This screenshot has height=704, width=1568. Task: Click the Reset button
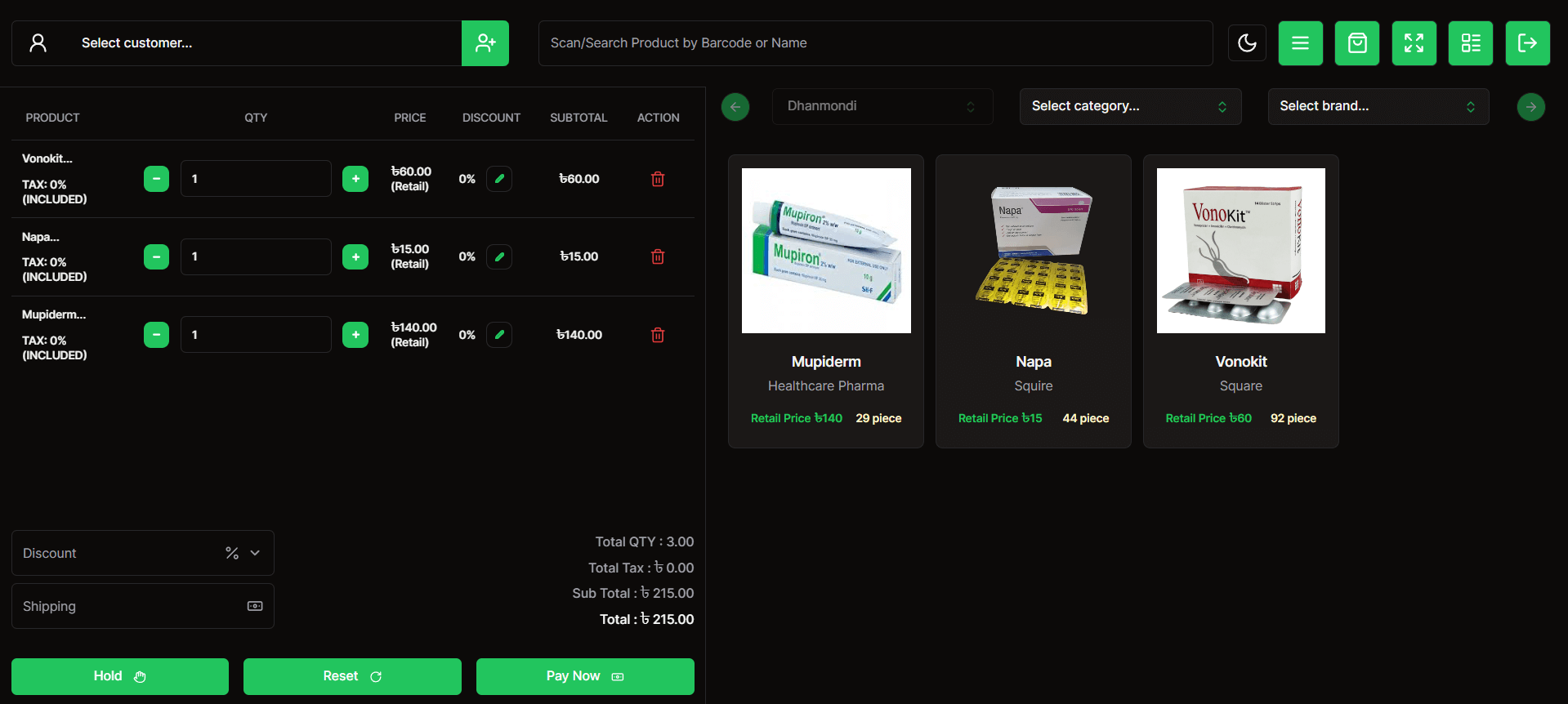(x=352, y=676)
